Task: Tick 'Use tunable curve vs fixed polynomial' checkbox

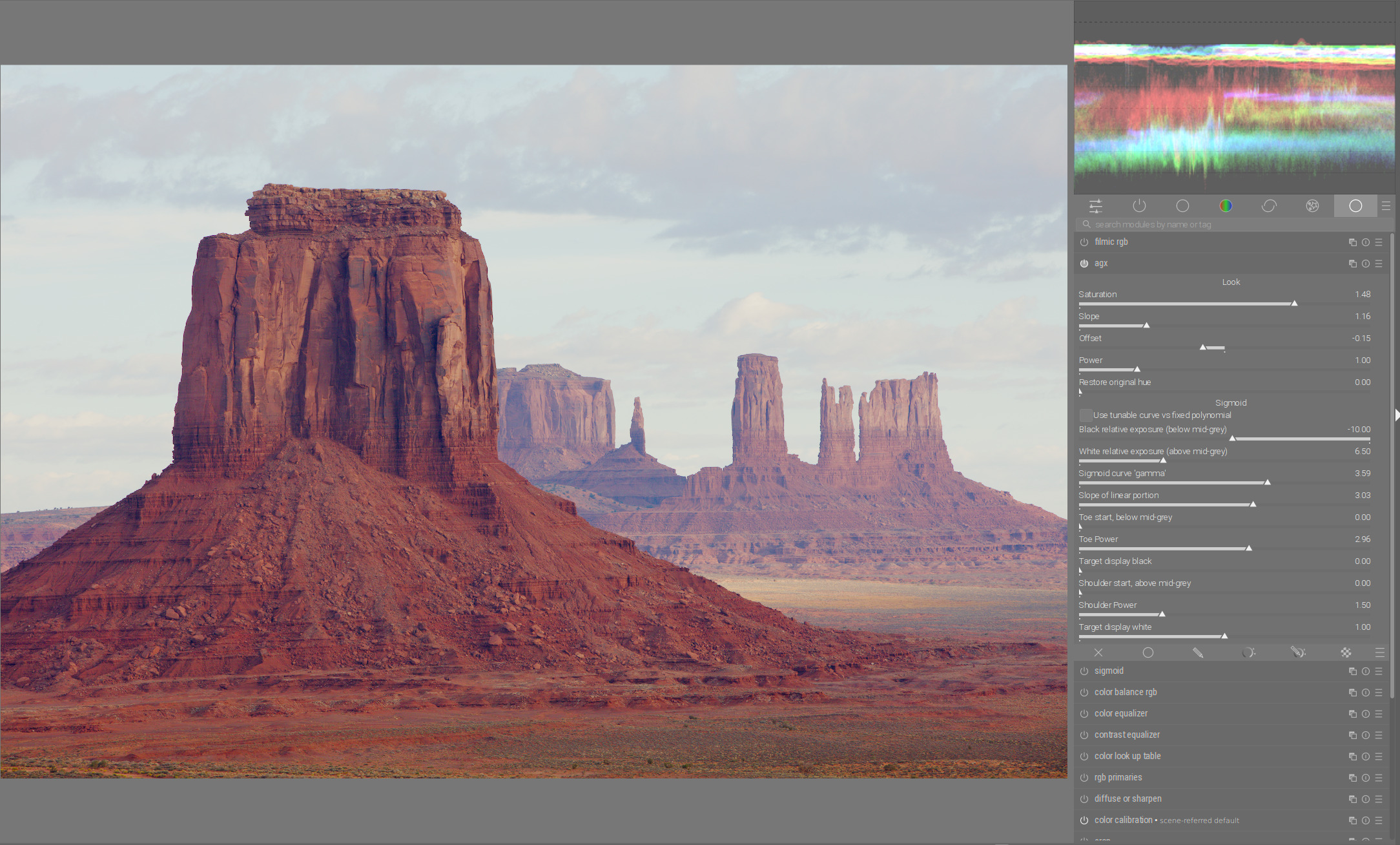Action: pyautogui.click(x=1086, y=415)
